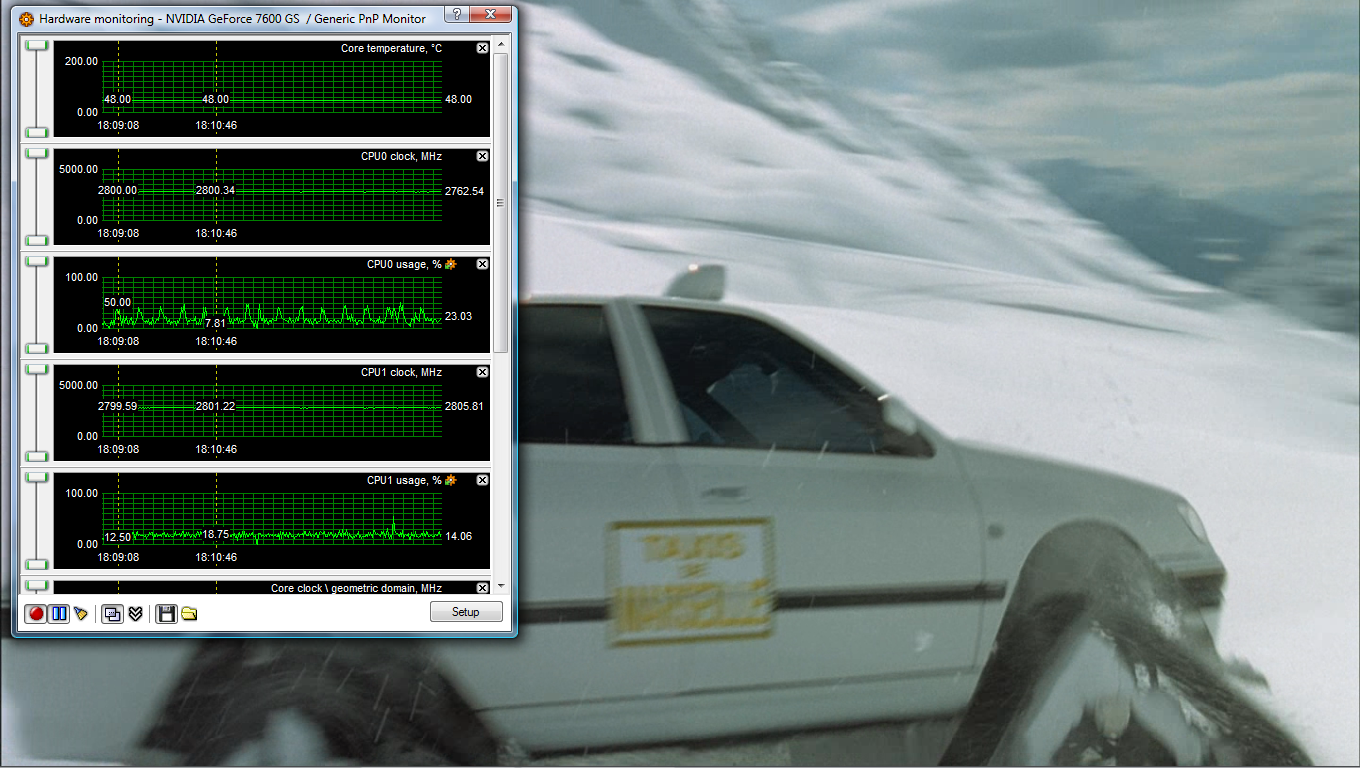The image size is (1360, 768).
Task: Click the CPU0 usage marker value 7.81
Action: click(215, 323)
